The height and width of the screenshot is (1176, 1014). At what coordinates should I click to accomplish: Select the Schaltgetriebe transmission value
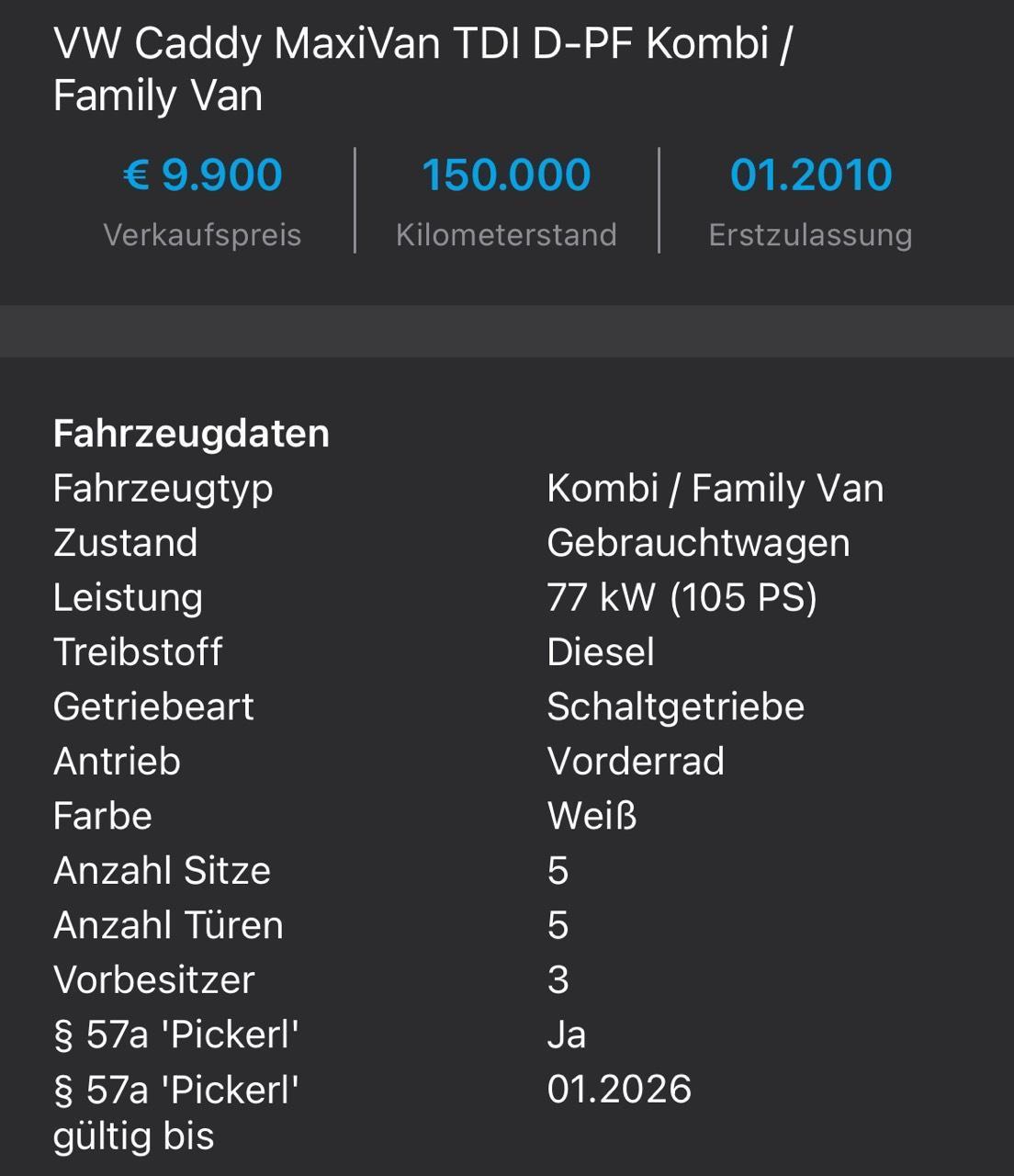click(675, 707)
